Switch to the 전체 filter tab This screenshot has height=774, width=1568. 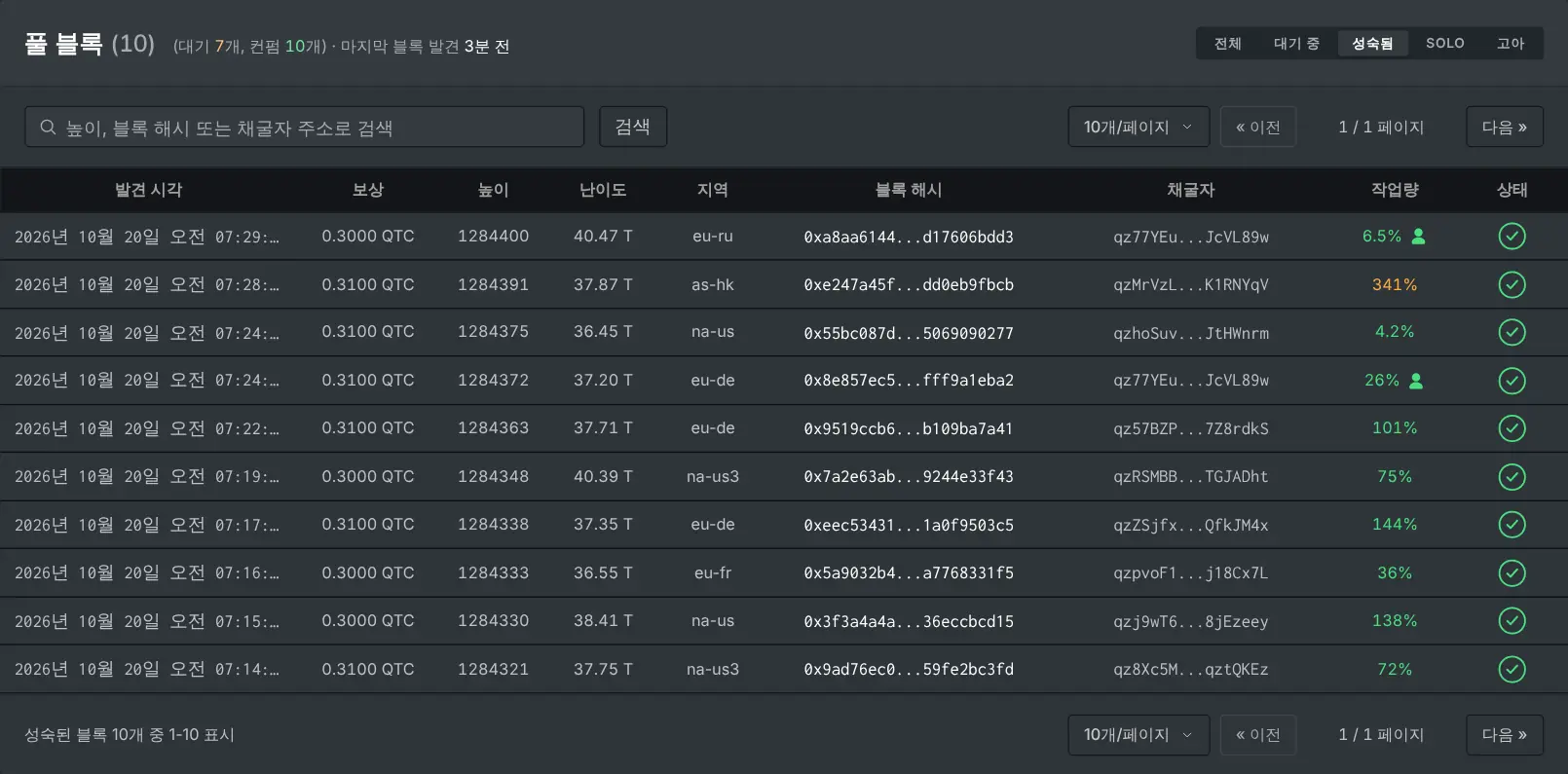coord(1228,44)
